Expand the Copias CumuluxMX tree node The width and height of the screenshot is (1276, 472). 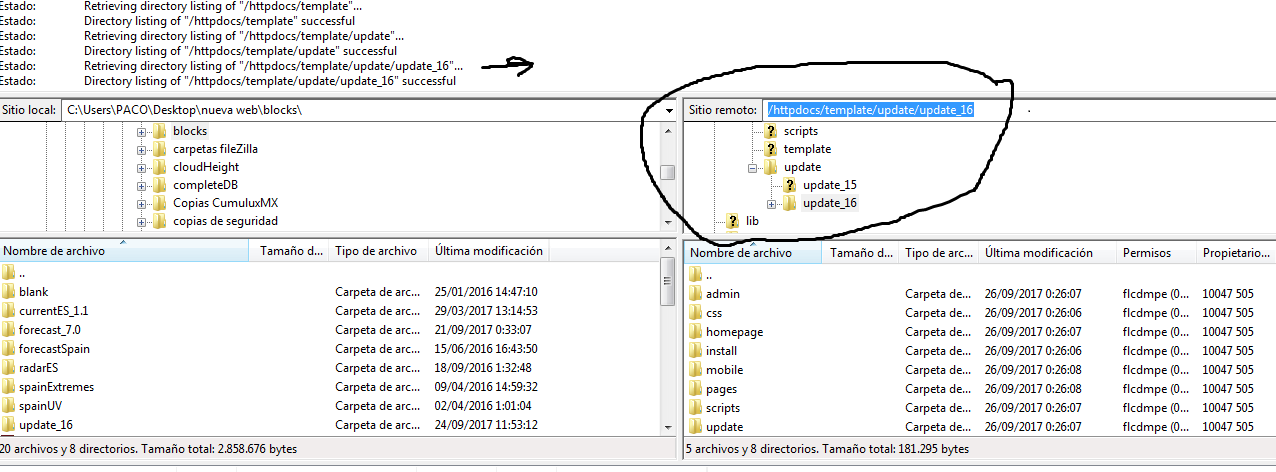(141, 204)
